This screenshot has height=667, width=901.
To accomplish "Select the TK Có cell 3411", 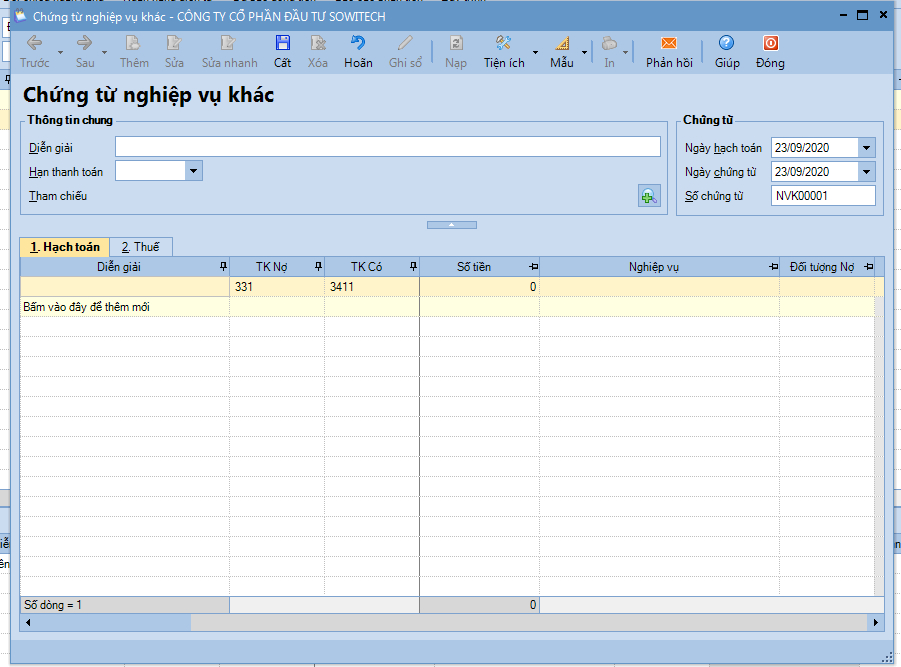I will [372, 287].
